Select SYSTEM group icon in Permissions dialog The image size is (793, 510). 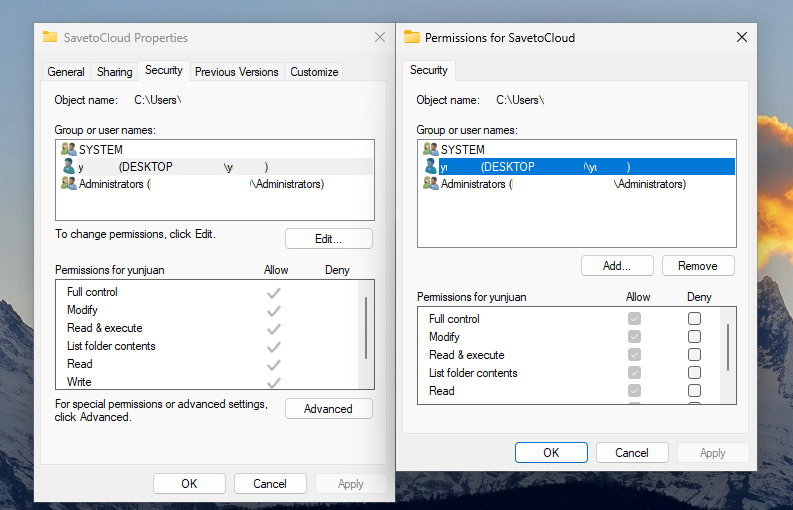click(x=430, y=149)
